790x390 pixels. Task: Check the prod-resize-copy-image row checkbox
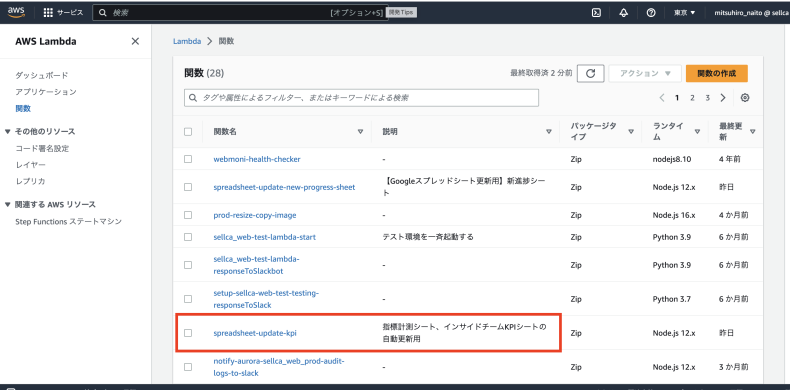coord(188,215)
